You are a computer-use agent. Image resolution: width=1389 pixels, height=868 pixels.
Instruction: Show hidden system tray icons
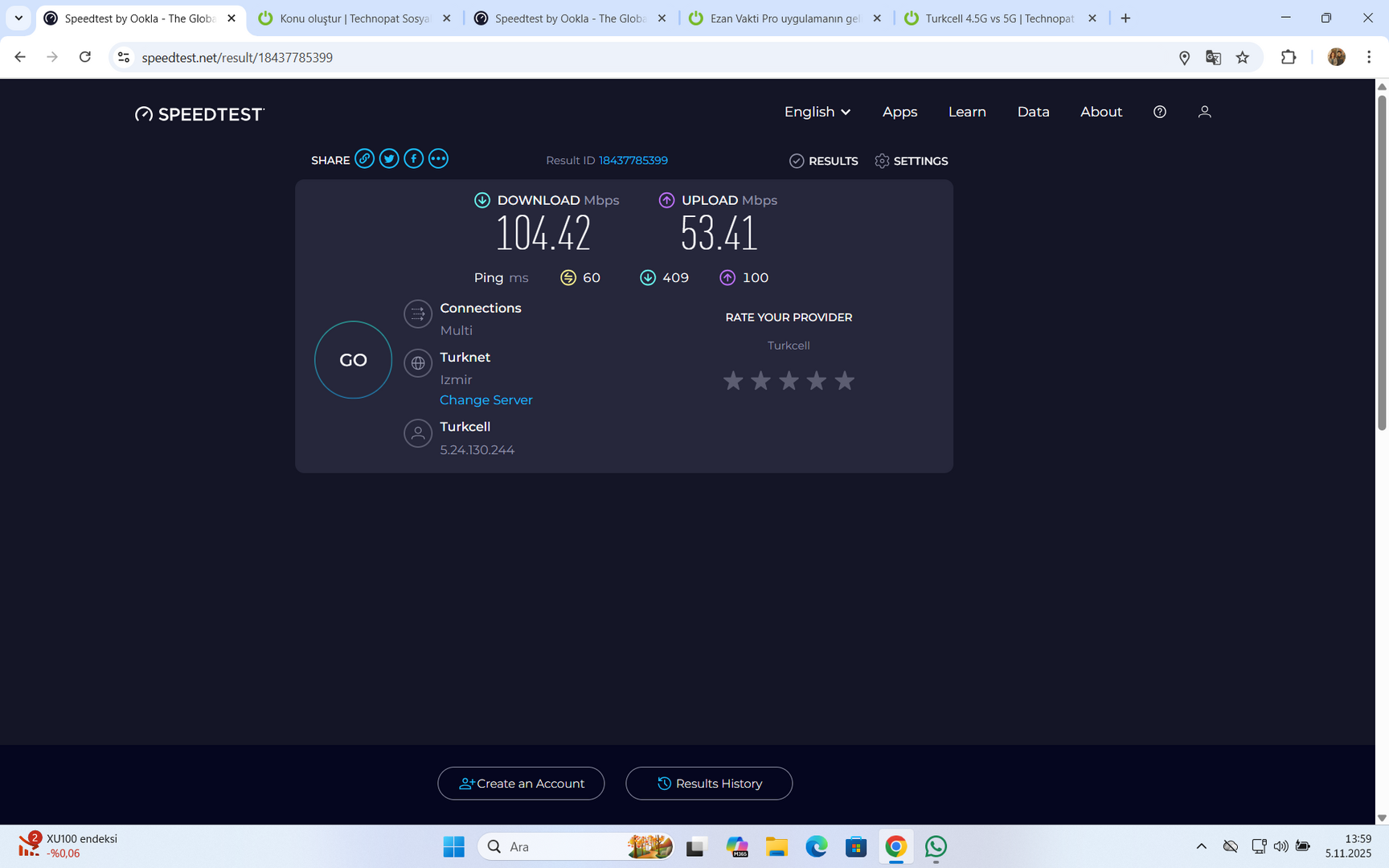1201,846
